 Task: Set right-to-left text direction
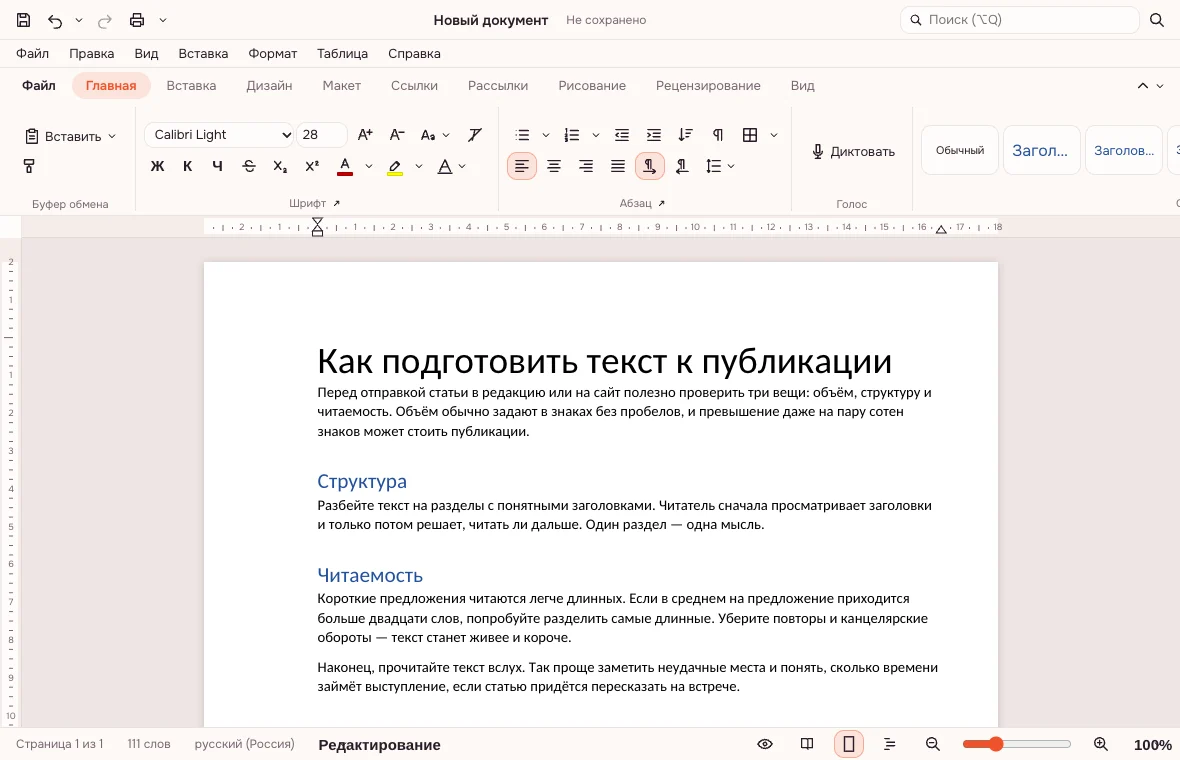tap(682, 166)
